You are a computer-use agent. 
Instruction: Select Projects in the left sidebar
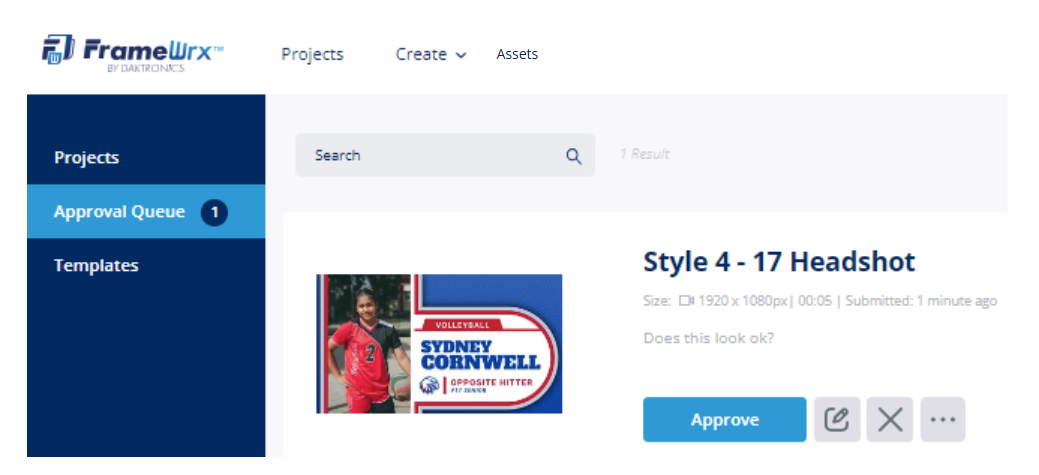coord(86,158)
